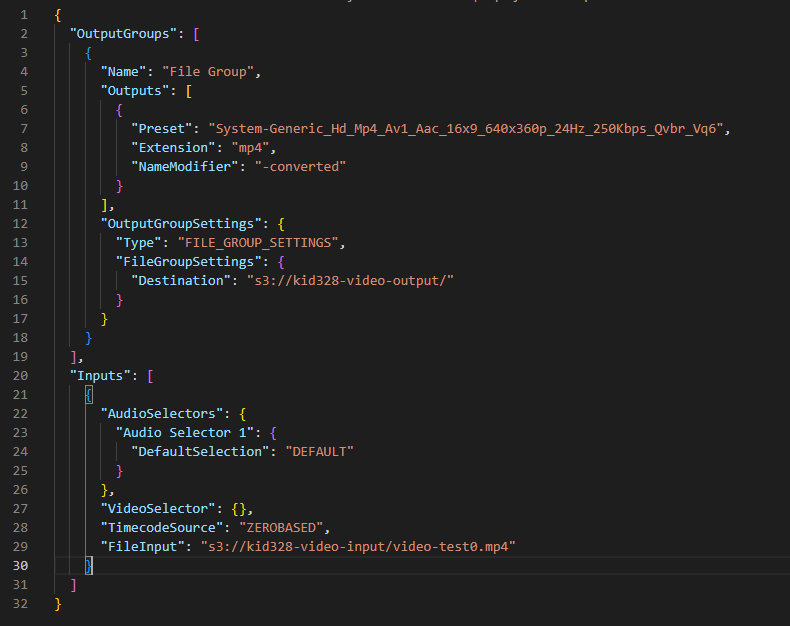
Task: Click the "Inputs" key
Action: tap(100, 375)
